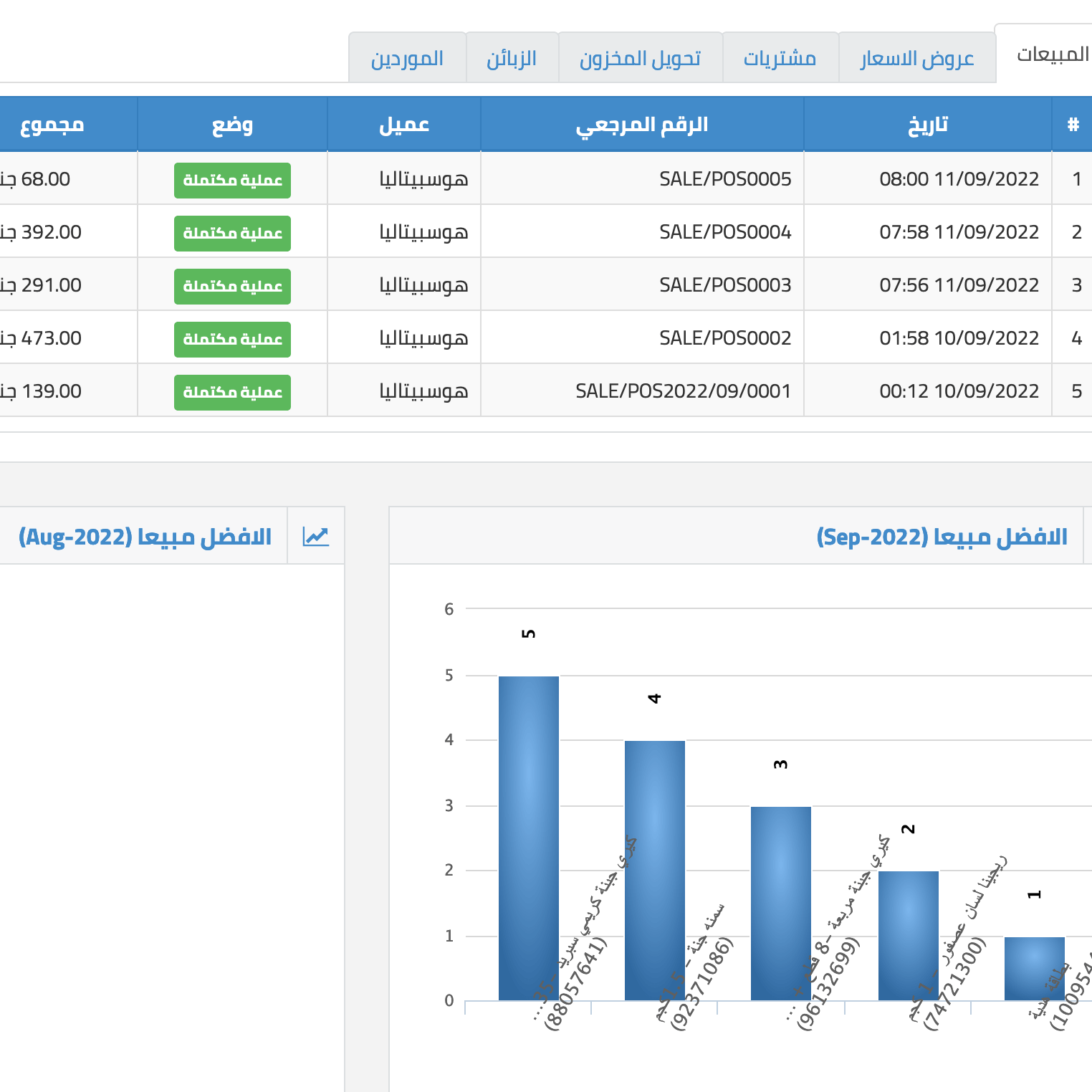Viewport: 1092px width, 1092px height.
Task: Click the عميل column header
Action: [x=404, y=125]
